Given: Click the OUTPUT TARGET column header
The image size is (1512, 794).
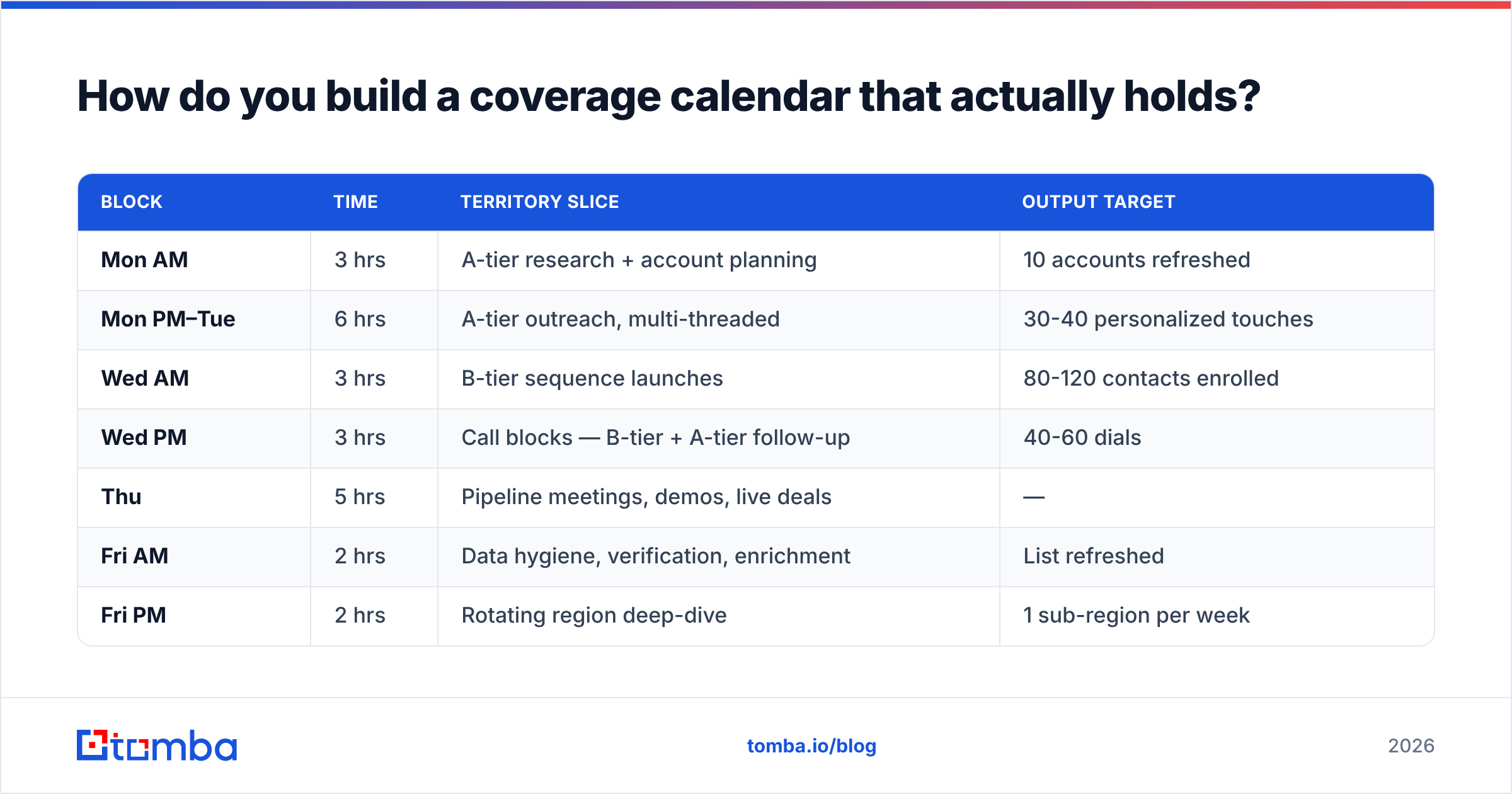Looking at the screenshot, I should tap(1099, 202).
